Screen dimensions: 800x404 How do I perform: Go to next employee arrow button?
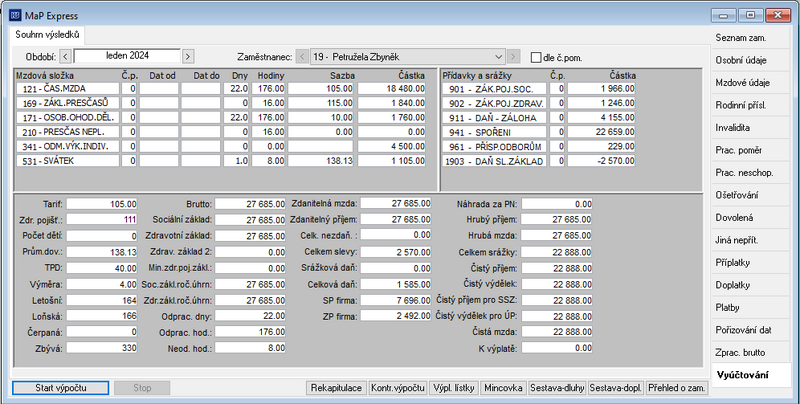coord(514,57)
